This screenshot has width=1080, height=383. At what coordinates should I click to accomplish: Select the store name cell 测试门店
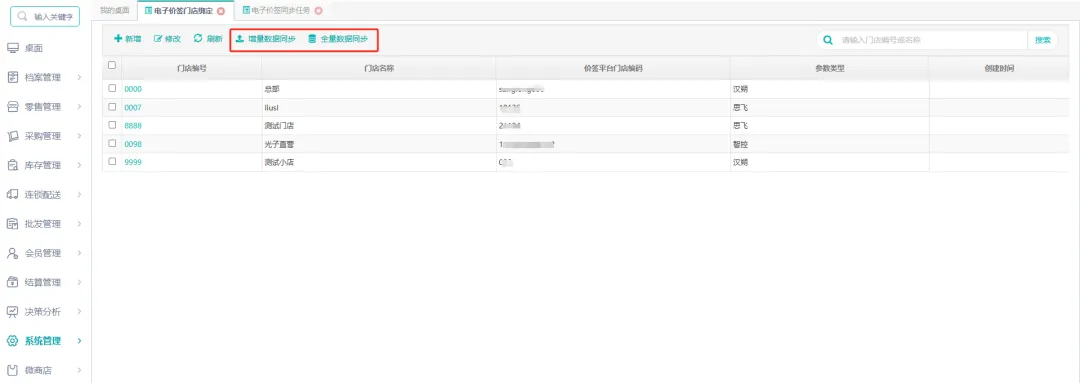tap(378, 126)
